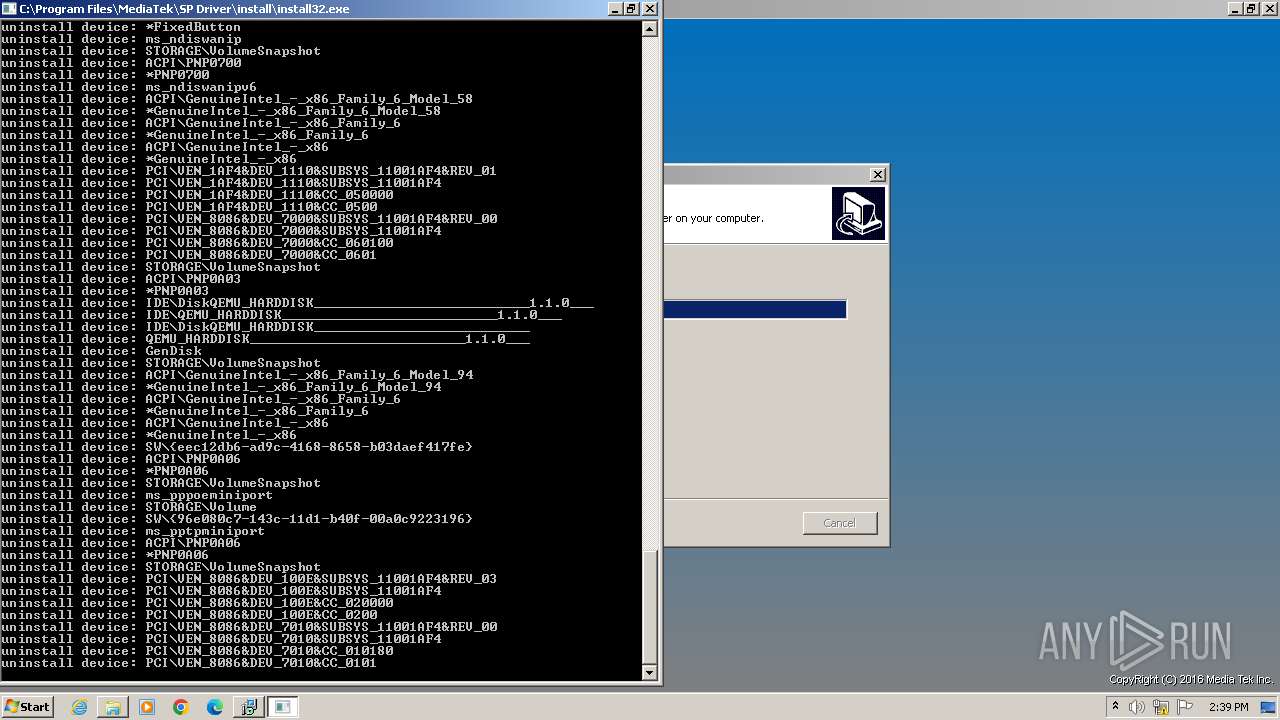The height and width of the screenshot is (720, 1280).
Task: Open Windows Explorer folder icon in taskbar
Action: coord(113,707)
